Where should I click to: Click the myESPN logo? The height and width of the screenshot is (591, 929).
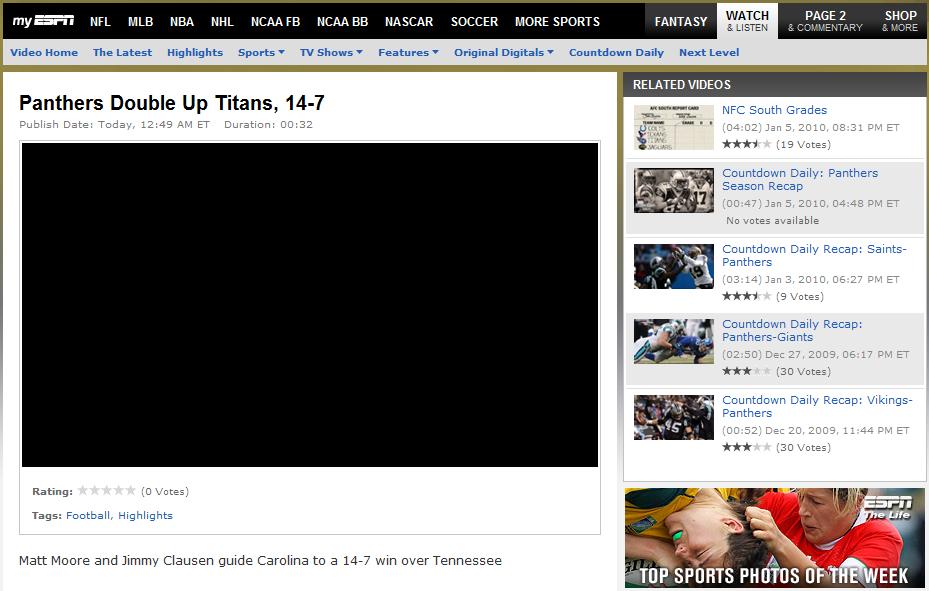[x=43, y=21]
